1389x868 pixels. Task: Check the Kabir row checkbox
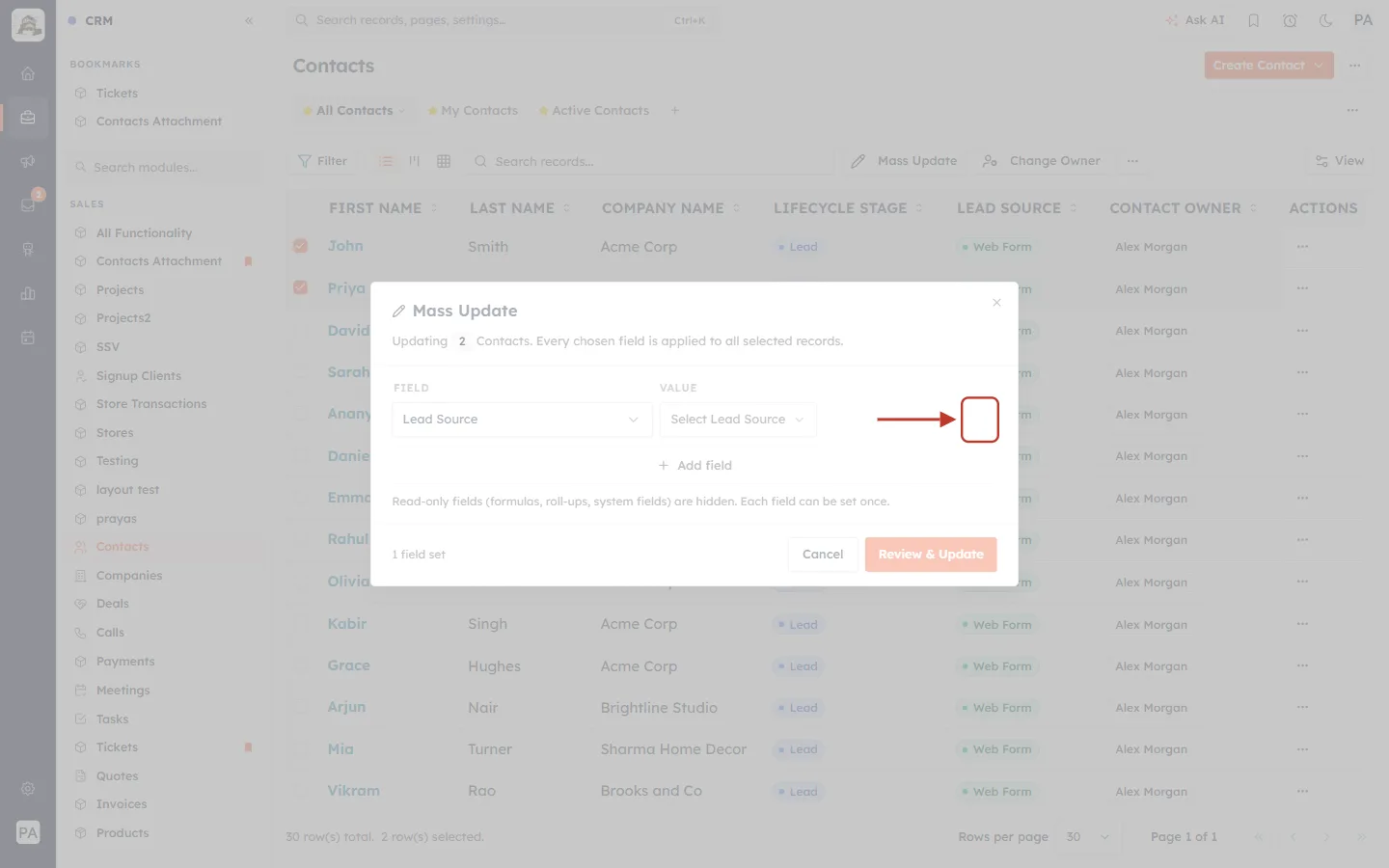click(x=301, y=624)
